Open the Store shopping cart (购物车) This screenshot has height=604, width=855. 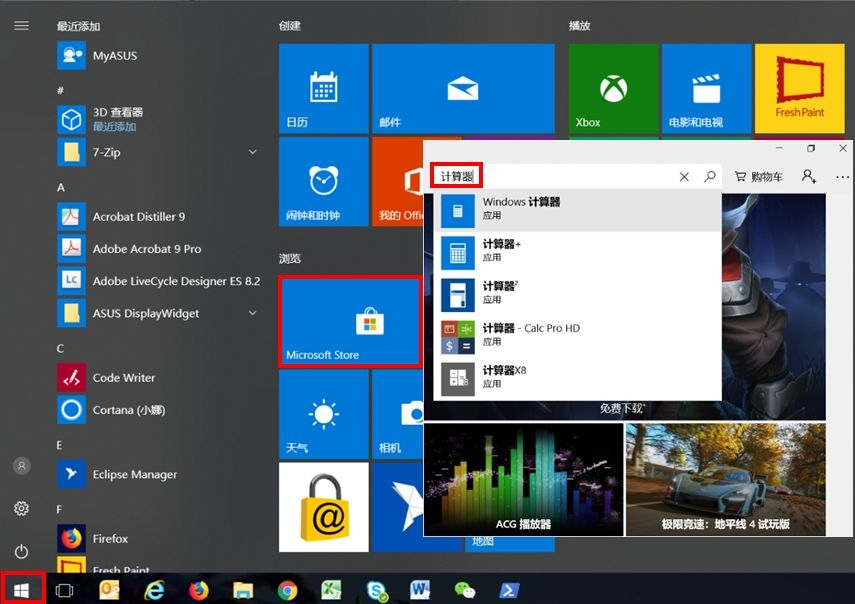point(758,177)
